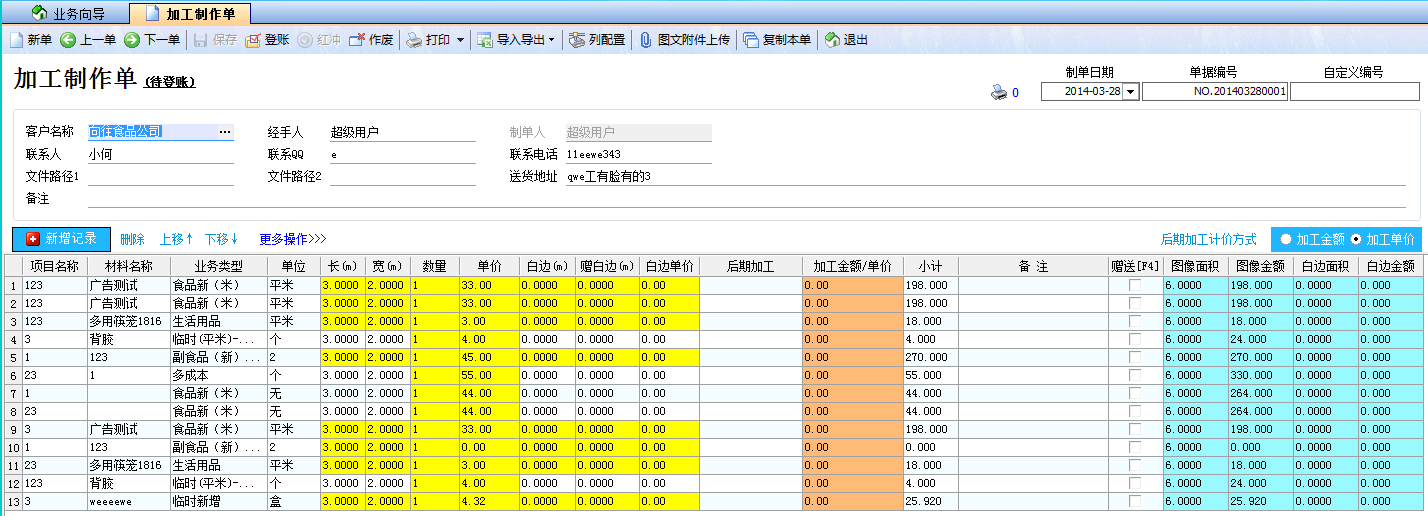Move row down with 下移
Viewport: 1428px width, 516px height.
pos(221,239)
